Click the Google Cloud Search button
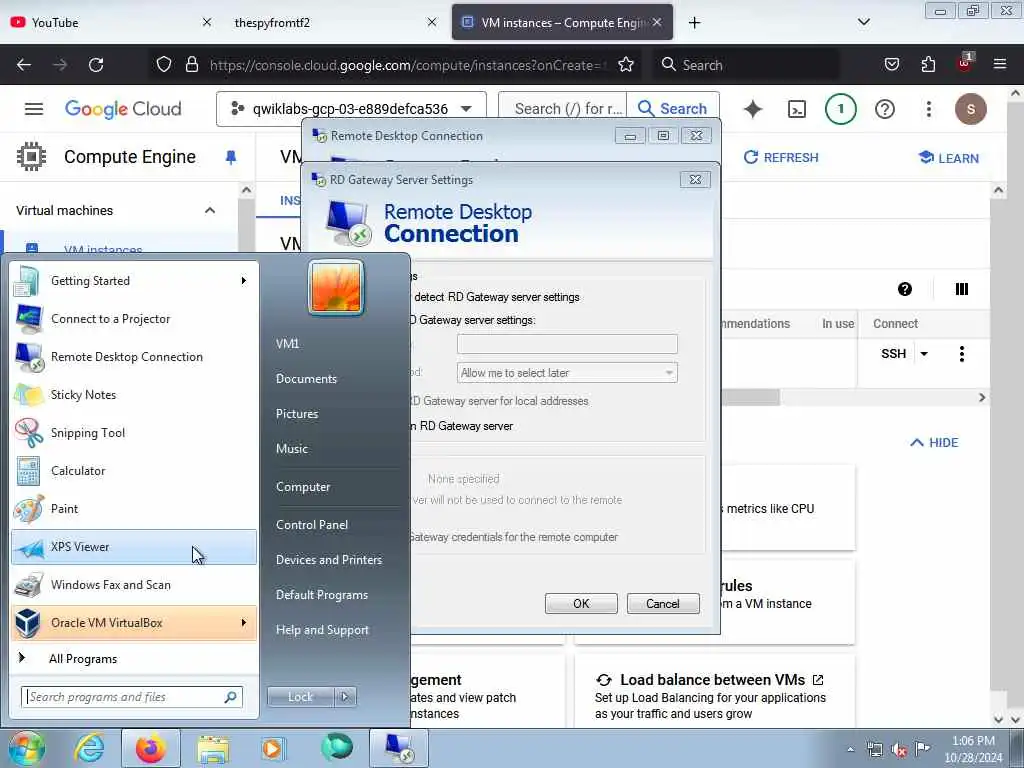The width and height of the screenshot is (1024, 768). click(x=673, y=109)
